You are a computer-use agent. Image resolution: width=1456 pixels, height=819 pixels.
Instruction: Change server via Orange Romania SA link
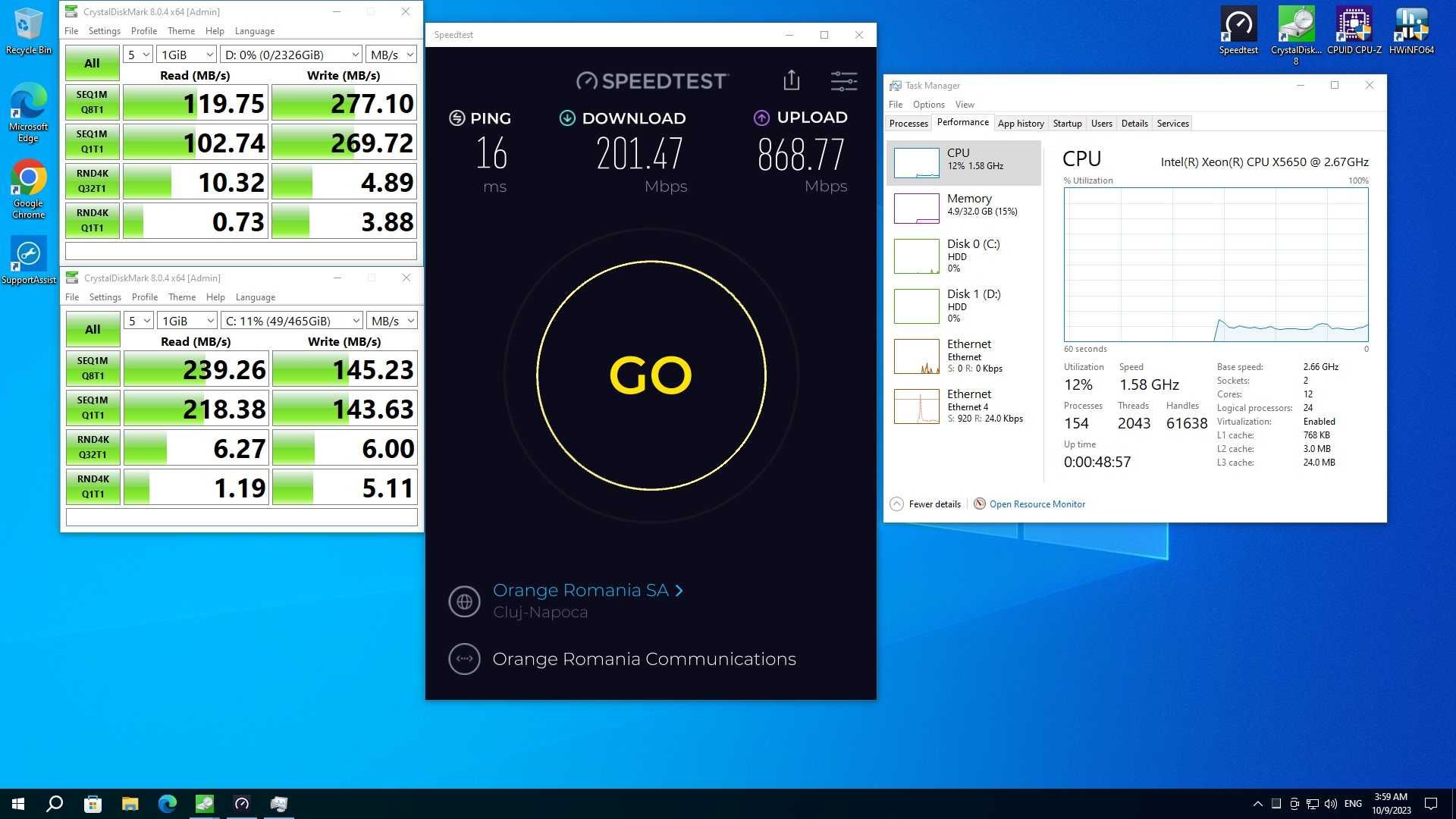click(x=588, y=591)
